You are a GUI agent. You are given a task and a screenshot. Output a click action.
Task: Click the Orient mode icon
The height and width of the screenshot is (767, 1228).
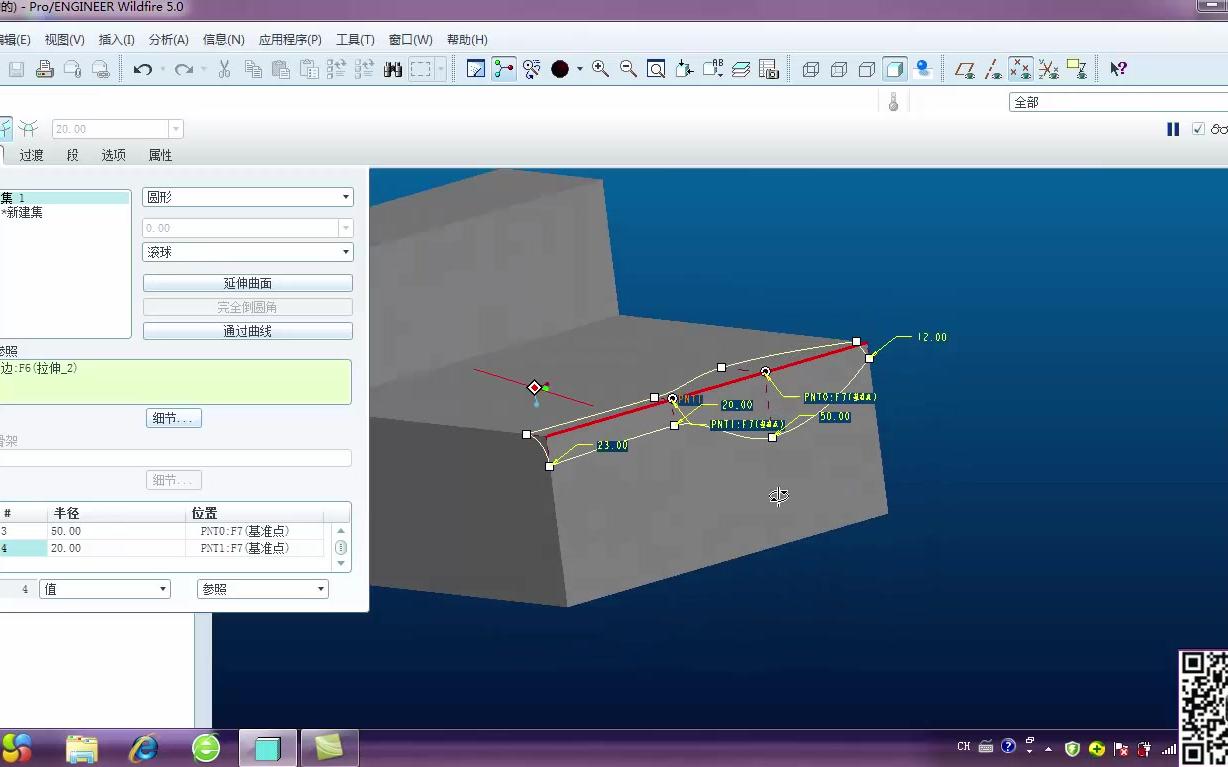pyautogui.click(x=532, y=69)
